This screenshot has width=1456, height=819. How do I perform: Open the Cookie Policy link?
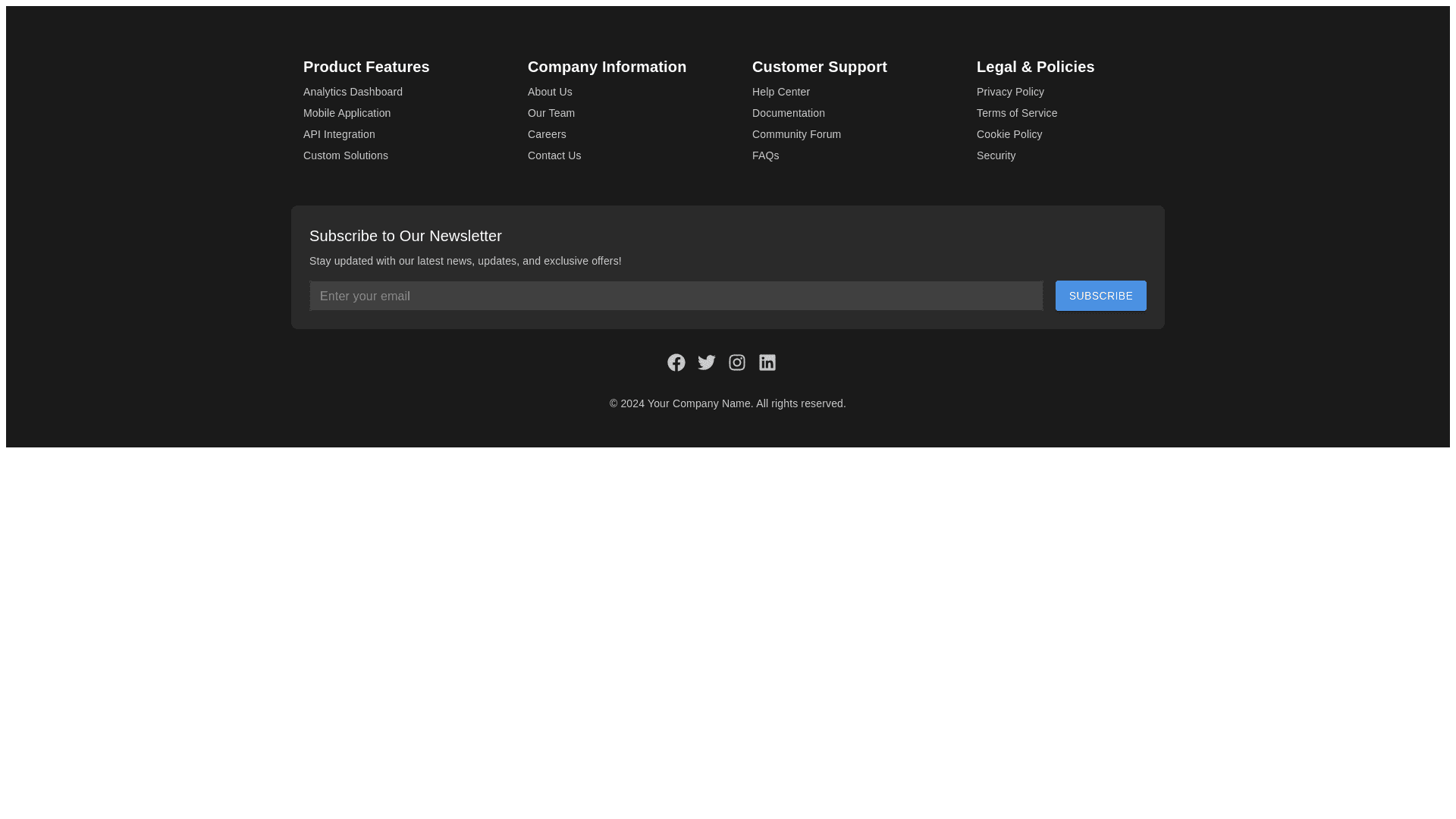[1009, 134]
